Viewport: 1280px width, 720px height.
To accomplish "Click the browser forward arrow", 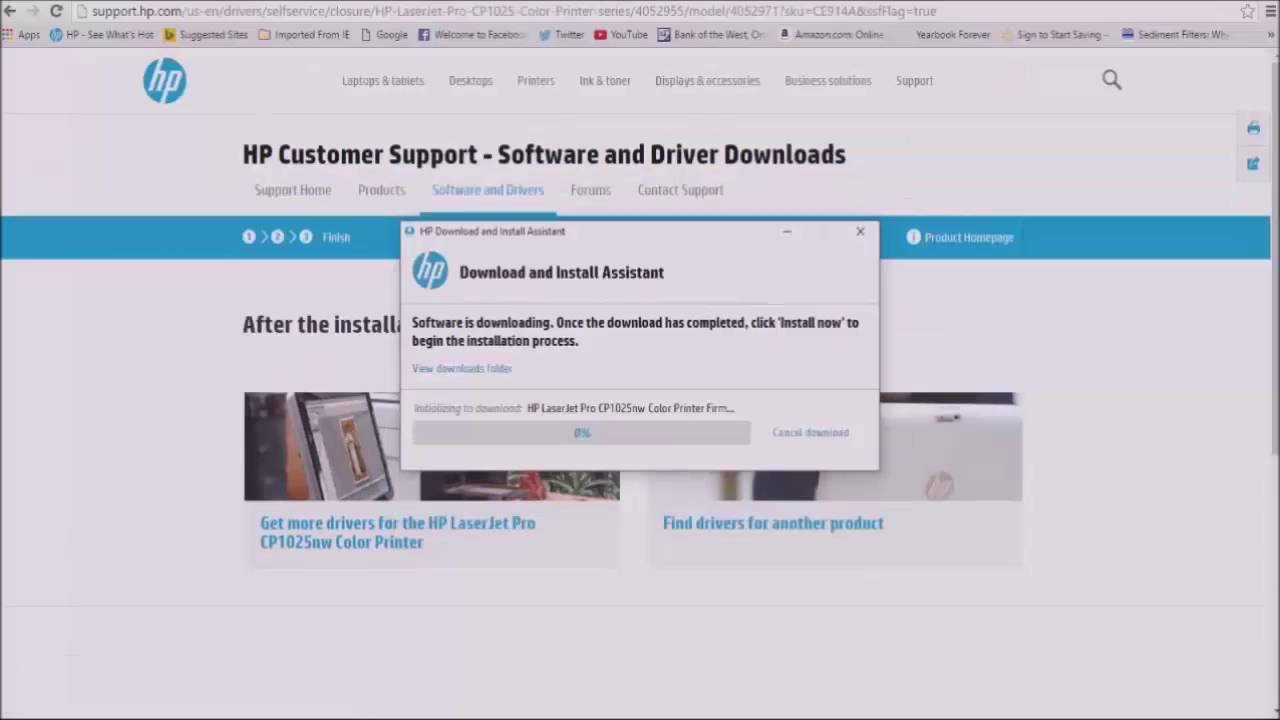I will tap(33, 11).
